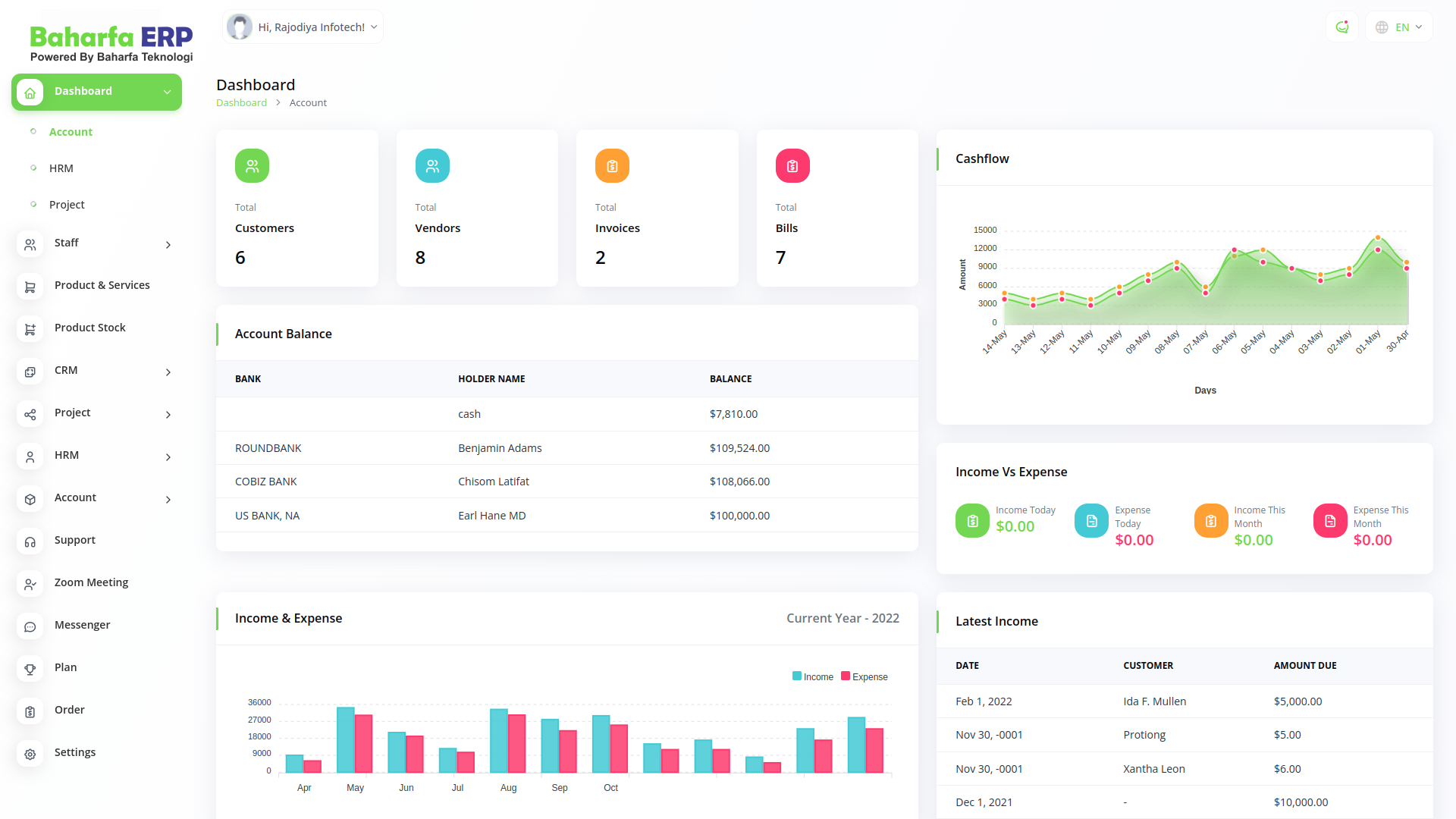Open Product & Services from sidebar
Image resolution: width=1456 pixels, height=819 pixels.
click(x=102, y=285)
